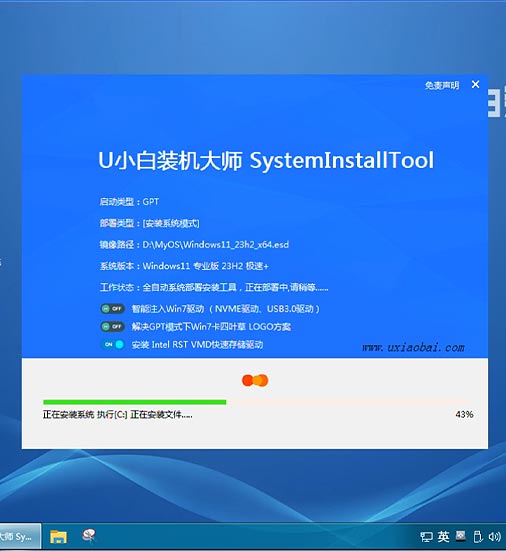Toggle the Win7 LOGO fix switch
Screen dimensions: 506x551
(x=112, y=326)
